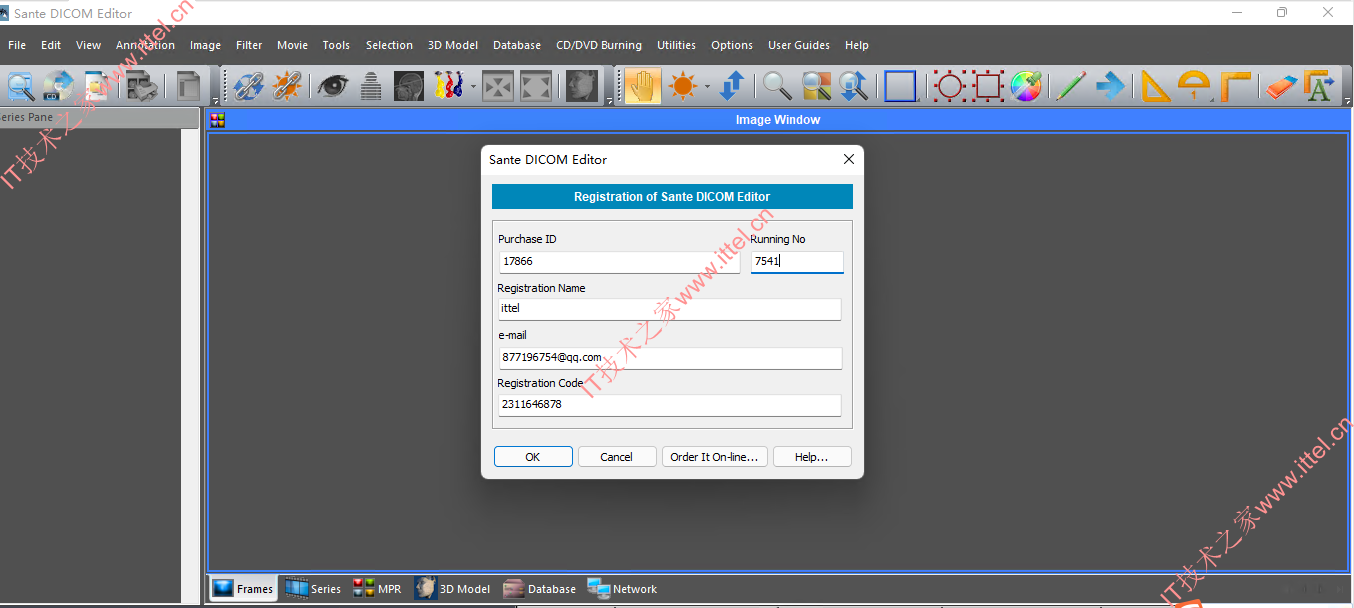Click the Registration Code field
This screenshot has width=1354, height=608.
[x=670, y=405]
